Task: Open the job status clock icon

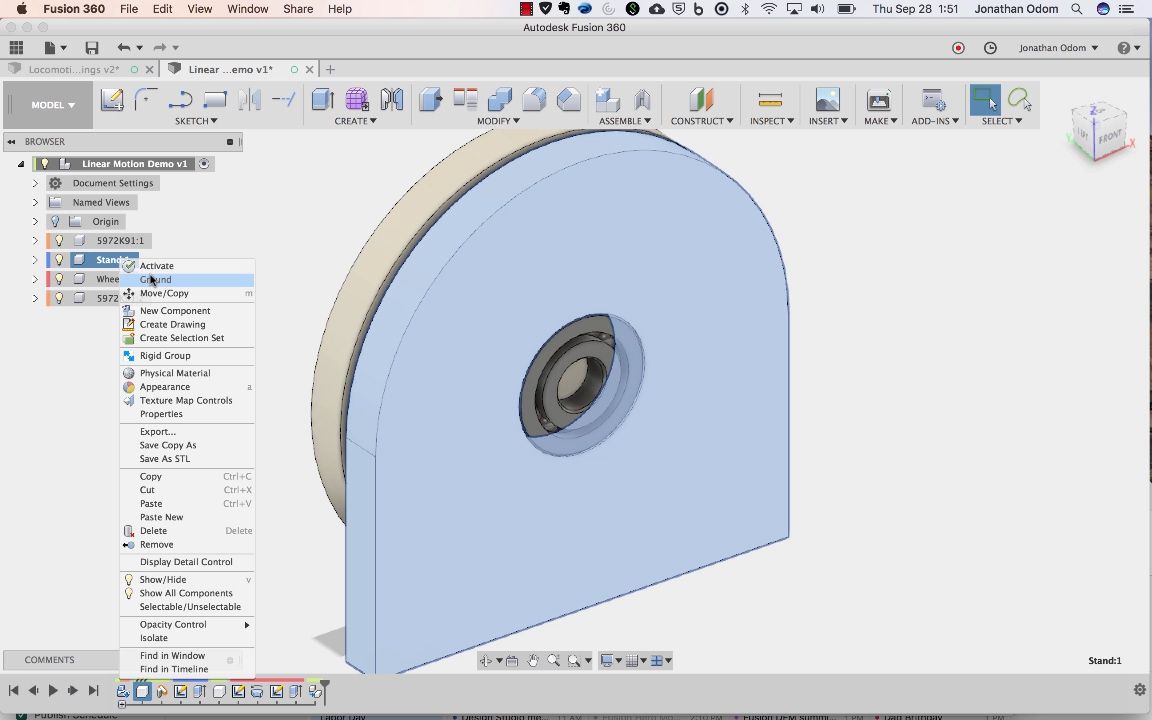Action: click(990, 48)
